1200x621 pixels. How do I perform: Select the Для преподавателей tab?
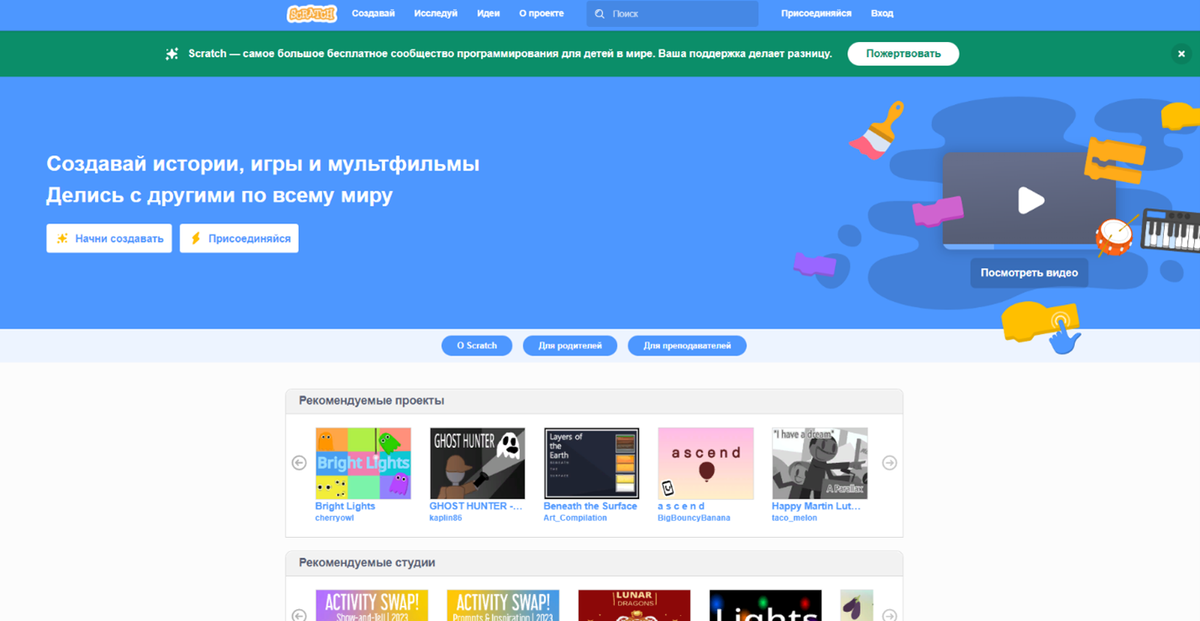click(x=687, y=344)
